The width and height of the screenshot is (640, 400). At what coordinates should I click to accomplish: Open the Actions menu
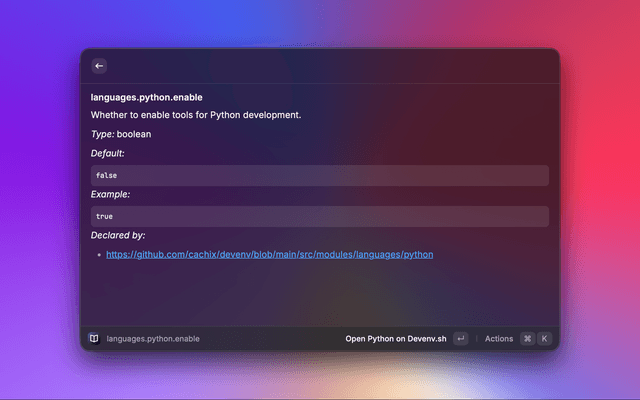click(x=498, y=339)
